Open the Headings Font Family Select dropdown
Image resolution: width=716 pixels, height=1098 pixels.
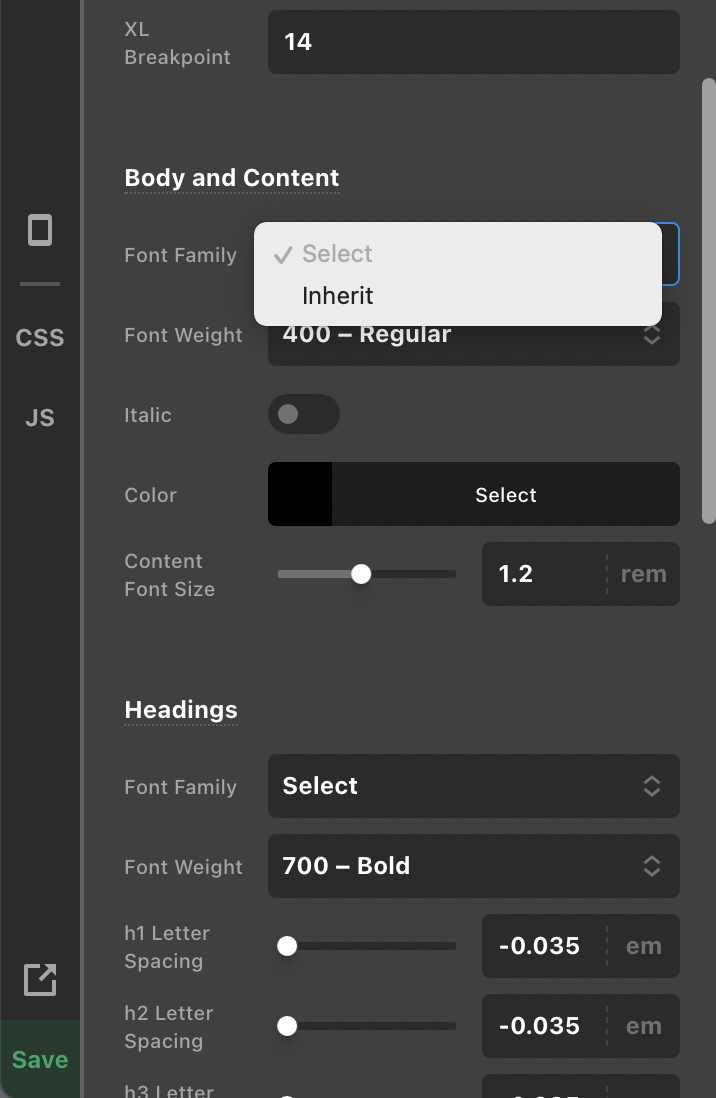(474, 786)
